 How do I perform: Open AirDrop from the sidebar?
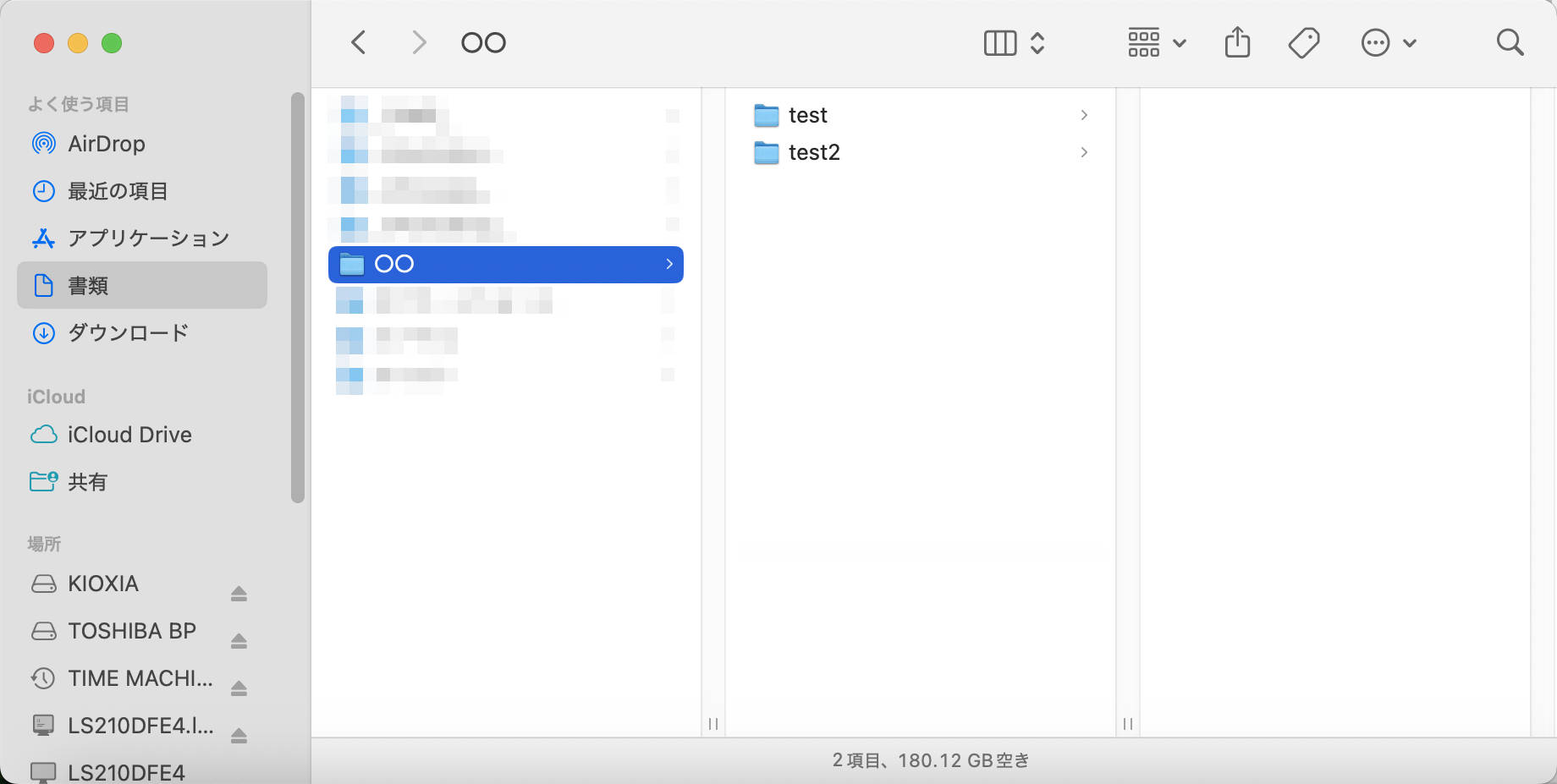[108, 144]
